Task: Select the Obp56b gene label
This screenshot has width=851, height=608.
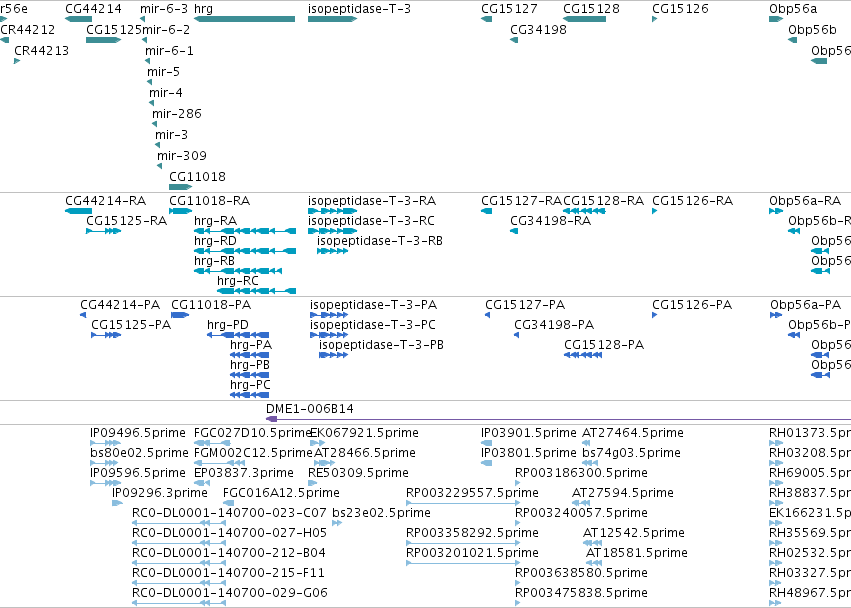Action: (x=812, y=30)
